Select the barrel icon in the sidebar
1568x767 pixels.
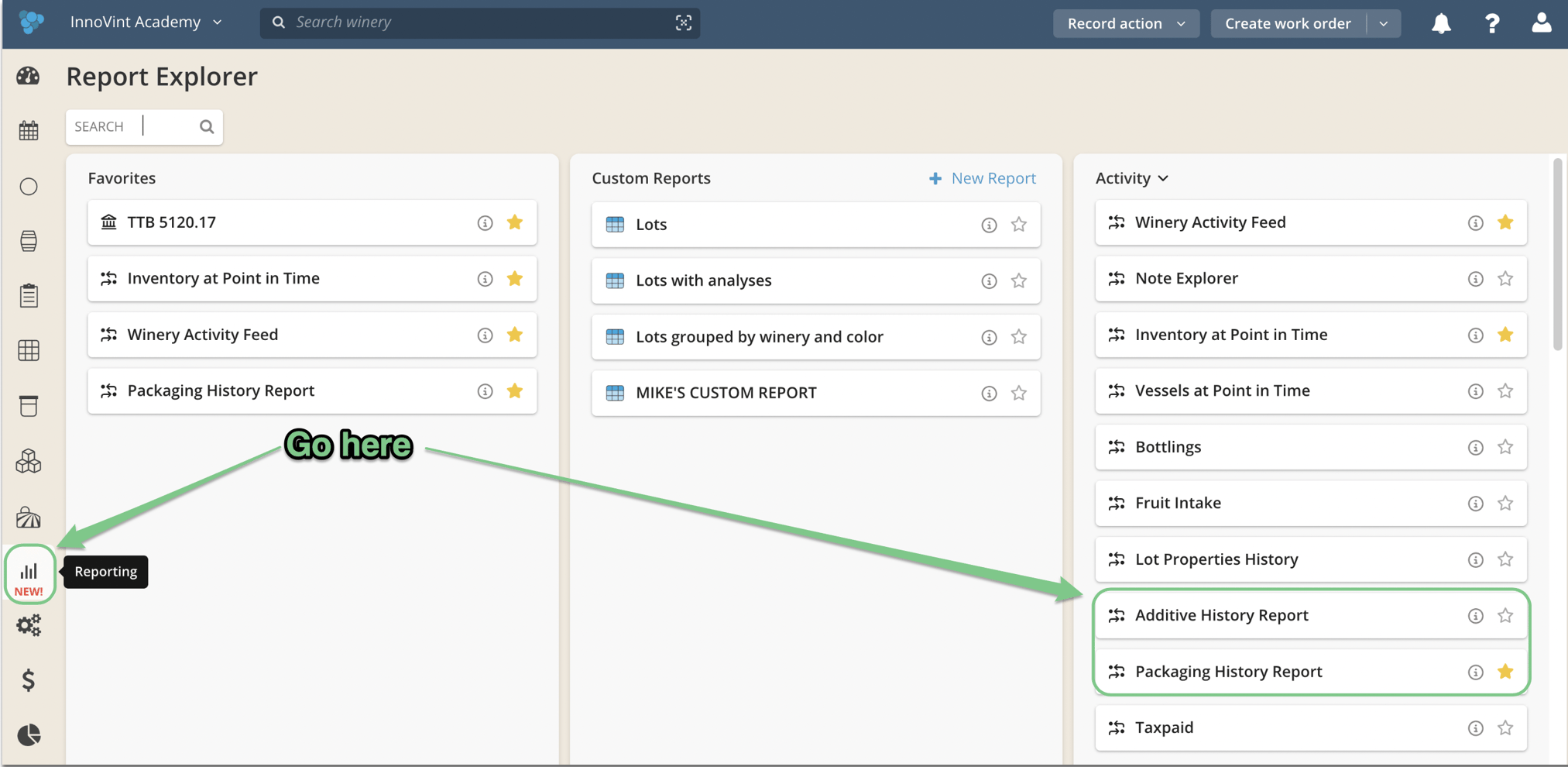[x=29, y=240]
